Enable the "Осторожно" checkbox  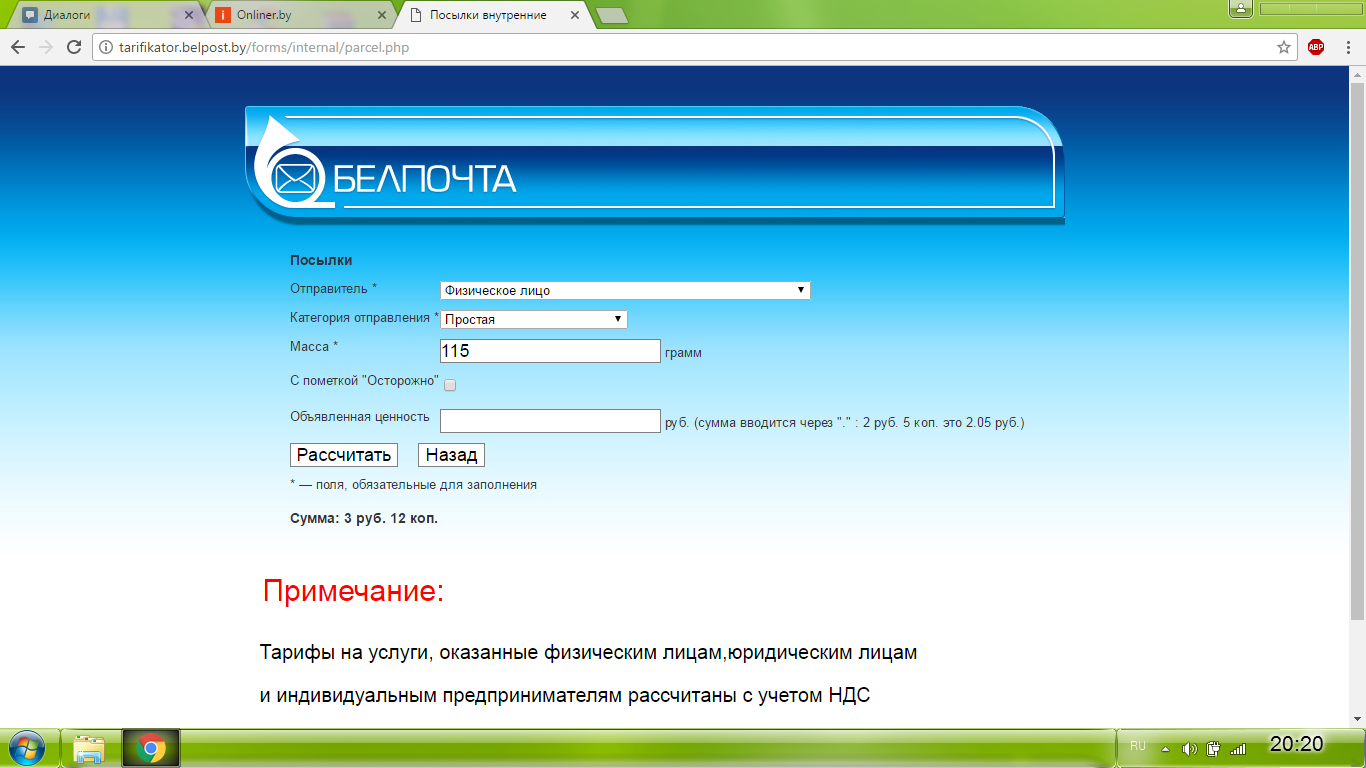450,385
